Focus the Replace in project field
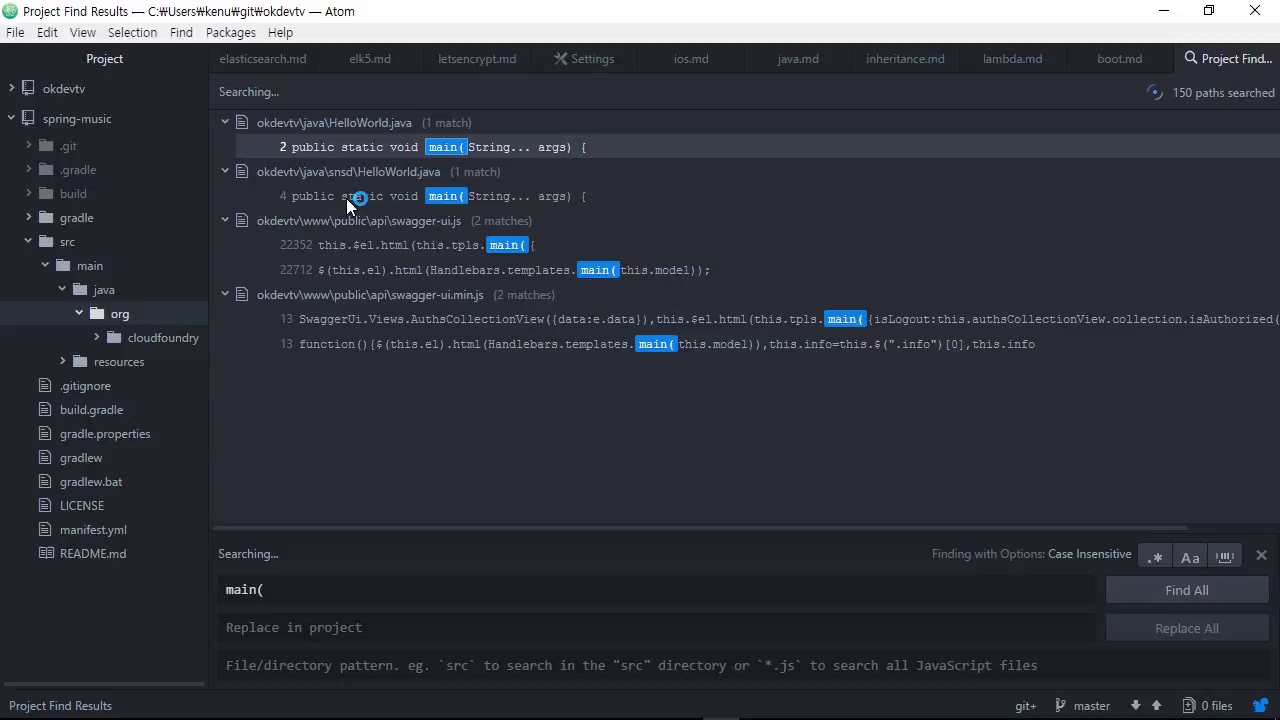This screenshot has width=1280, height=720. (x=656, y=628)
